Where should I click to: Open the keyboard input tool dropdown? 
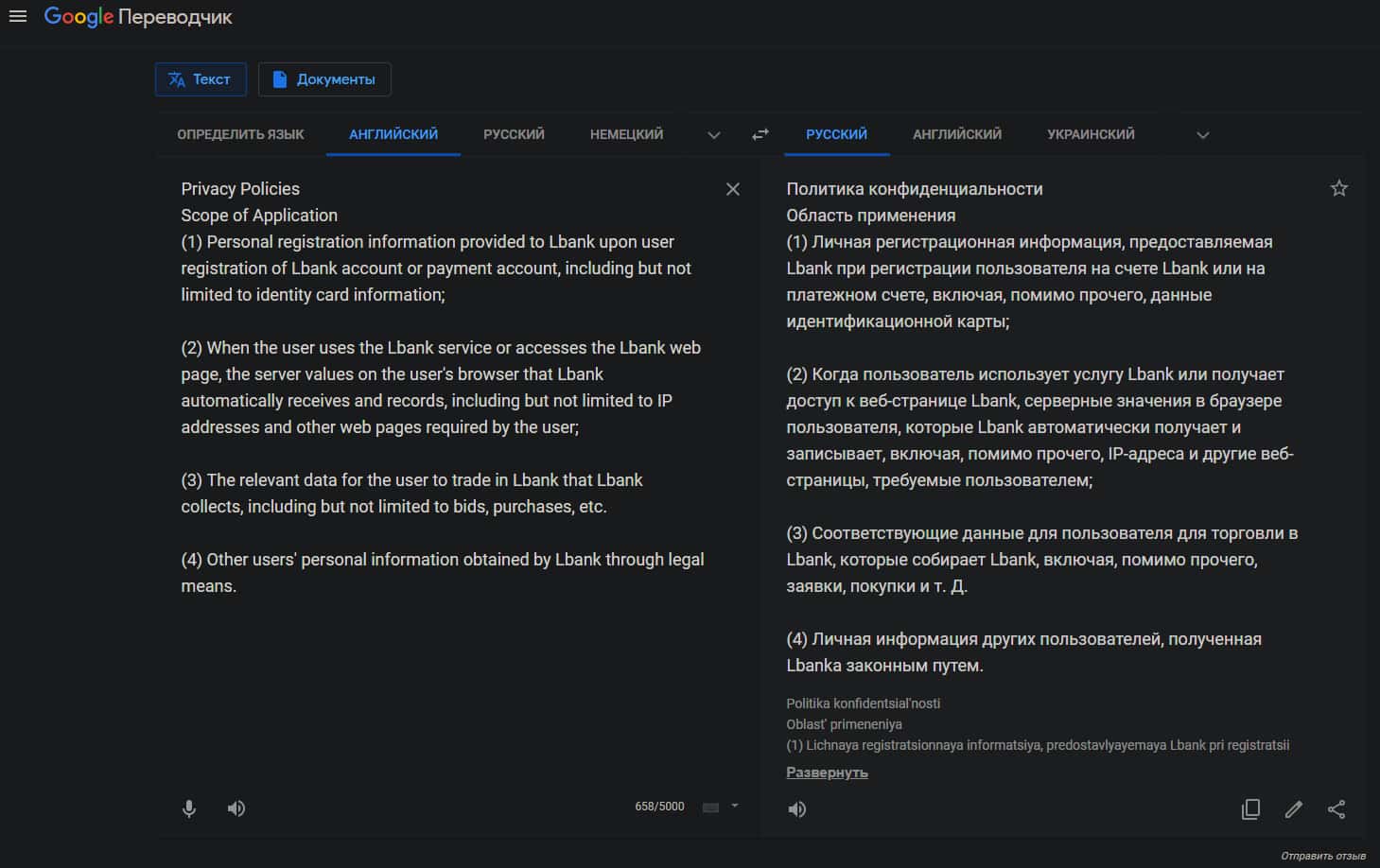coord(735,807)
